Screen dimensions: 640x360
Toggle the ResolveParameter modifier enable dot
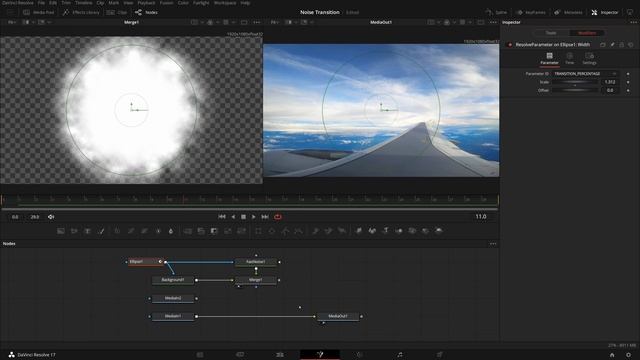(x=510, y=44)
